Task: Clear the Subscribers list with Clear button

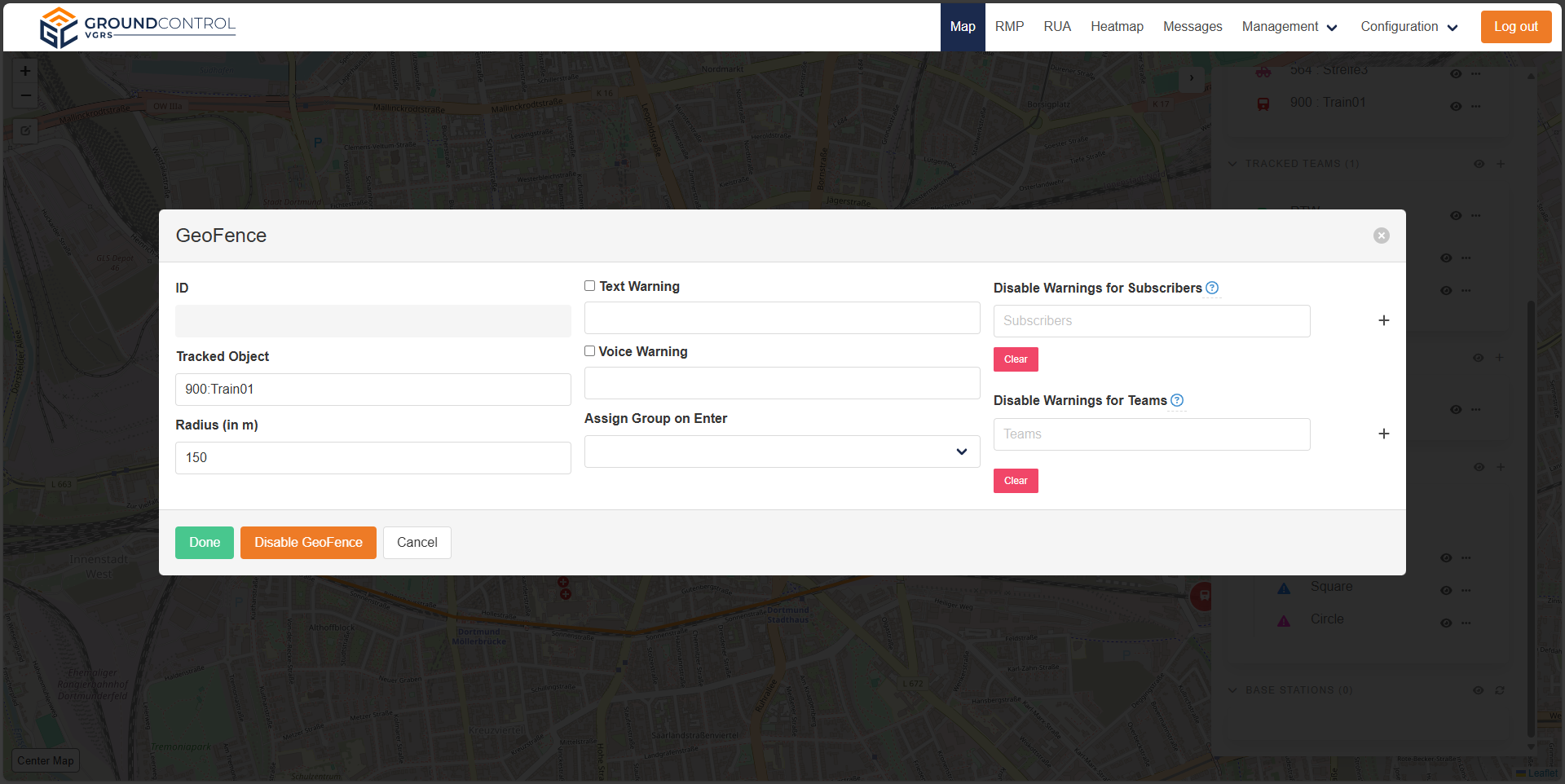Action: 1016,359
